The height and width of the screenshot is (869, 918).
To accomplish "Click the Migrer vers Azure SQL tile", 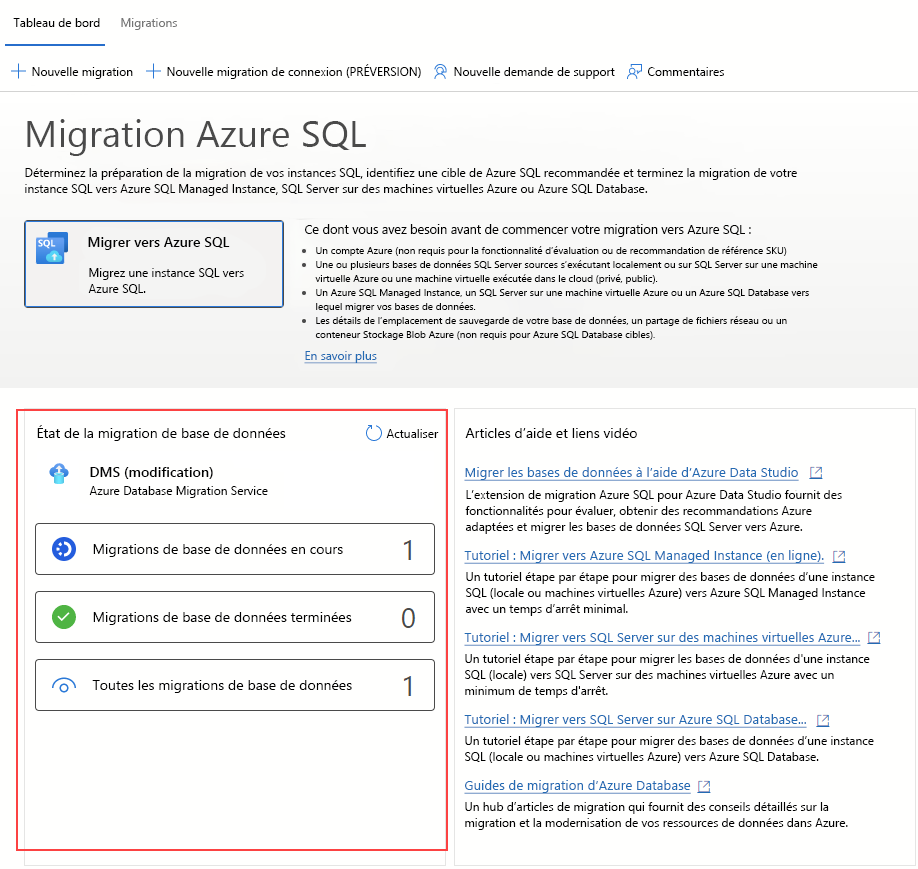I will tap(153, 263).
